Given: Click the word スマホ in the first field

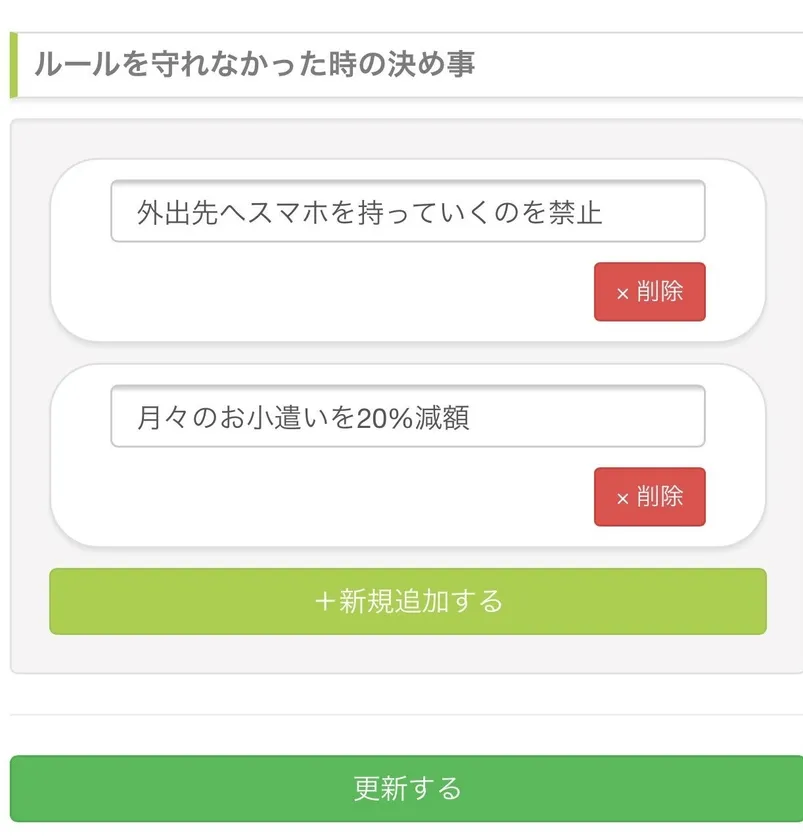Looking at the screenshot, I should click(x=288, y=213).
